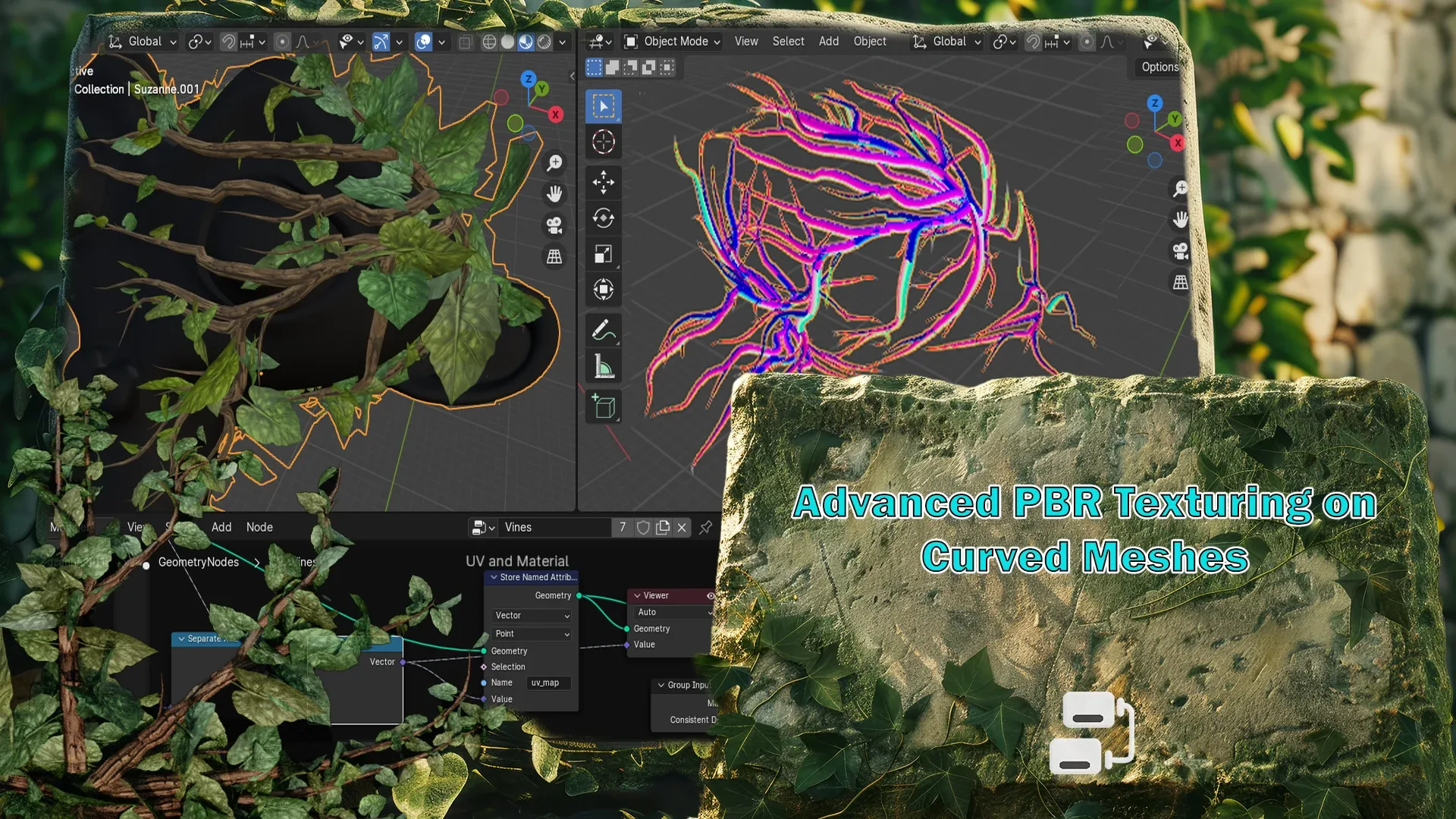This screenshot has height=819, width=1456.
Task: Select the Rotate tool in the toolbar
Action: tap(603, 218)
